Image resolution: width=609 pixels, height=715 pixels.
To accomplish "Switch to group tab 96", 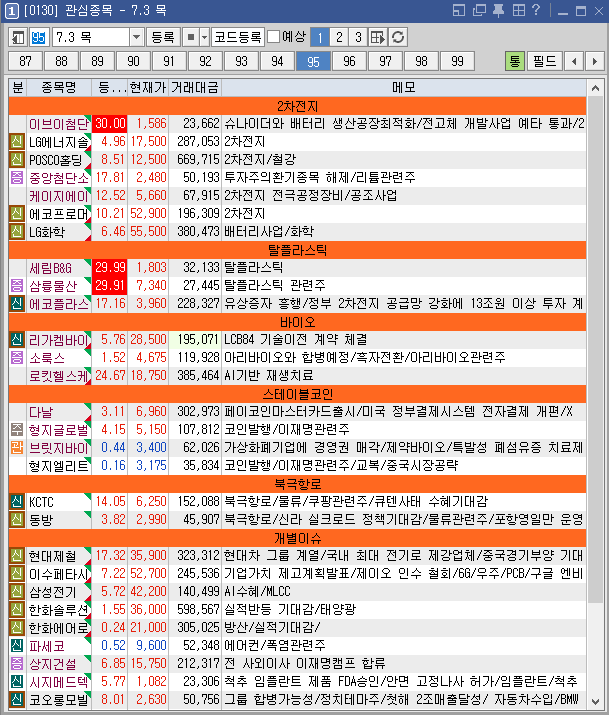I will pyautogui.click(x=349, y=61).
